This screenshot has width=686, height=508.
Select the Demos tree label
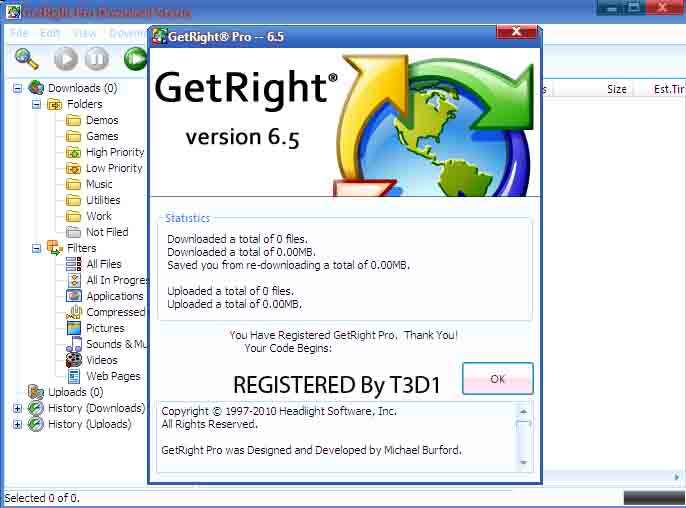[x=102, y=120]
